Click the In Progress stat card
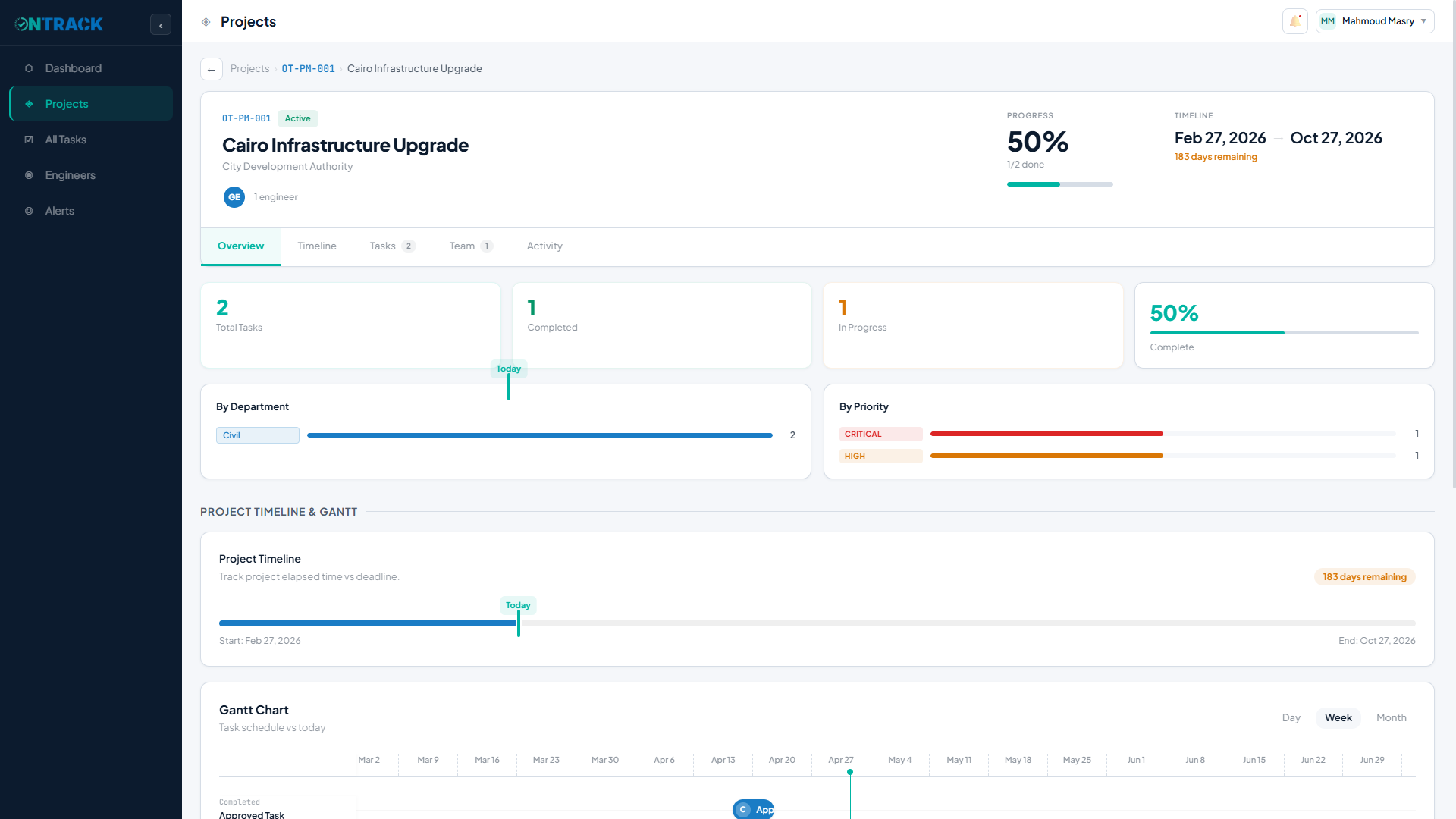1456x819 pixels. 973,325
